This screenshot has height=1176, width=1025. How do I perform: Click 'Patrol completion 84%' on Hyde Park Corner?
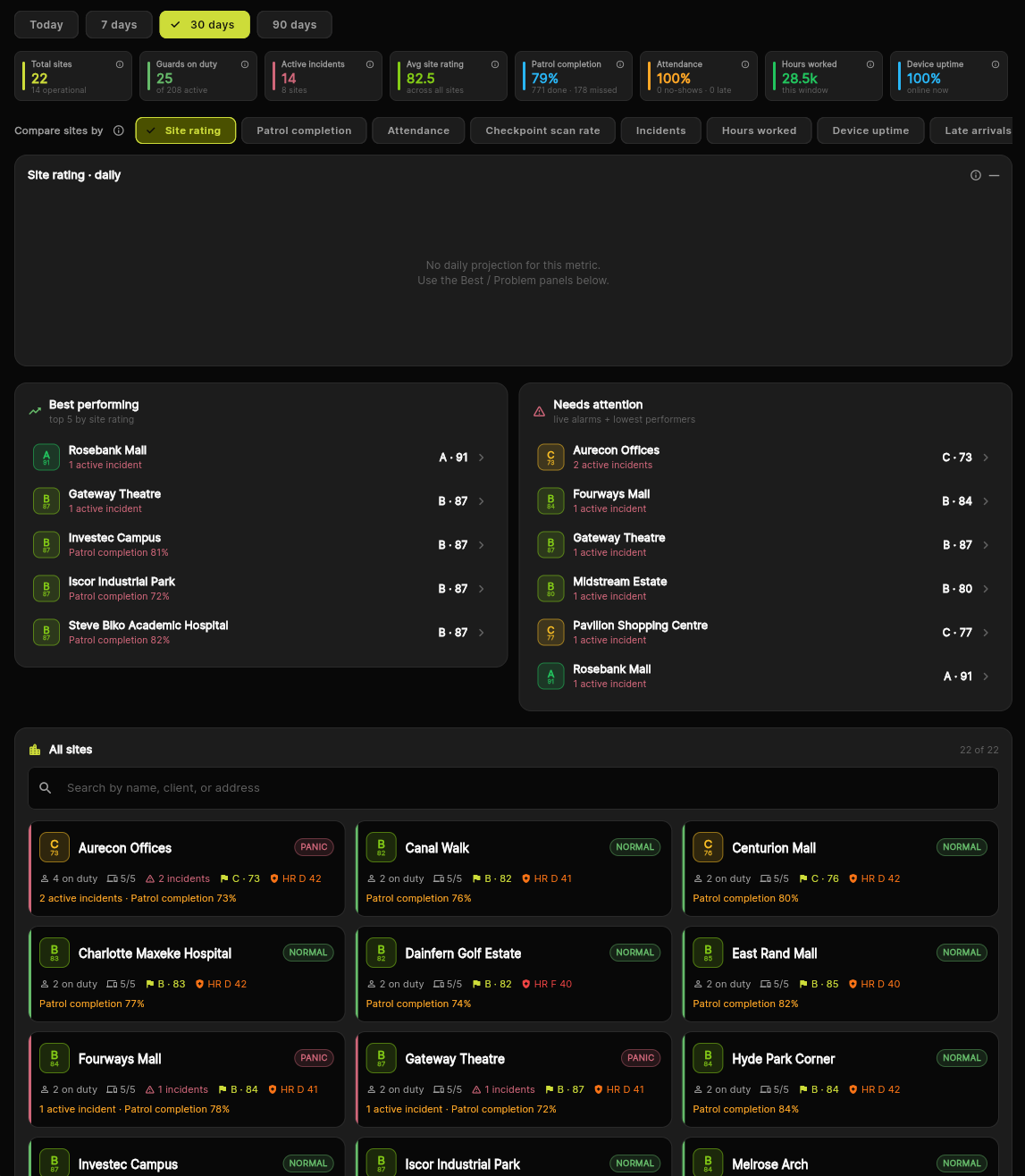pyautogui.click(x=746, y=1109)
